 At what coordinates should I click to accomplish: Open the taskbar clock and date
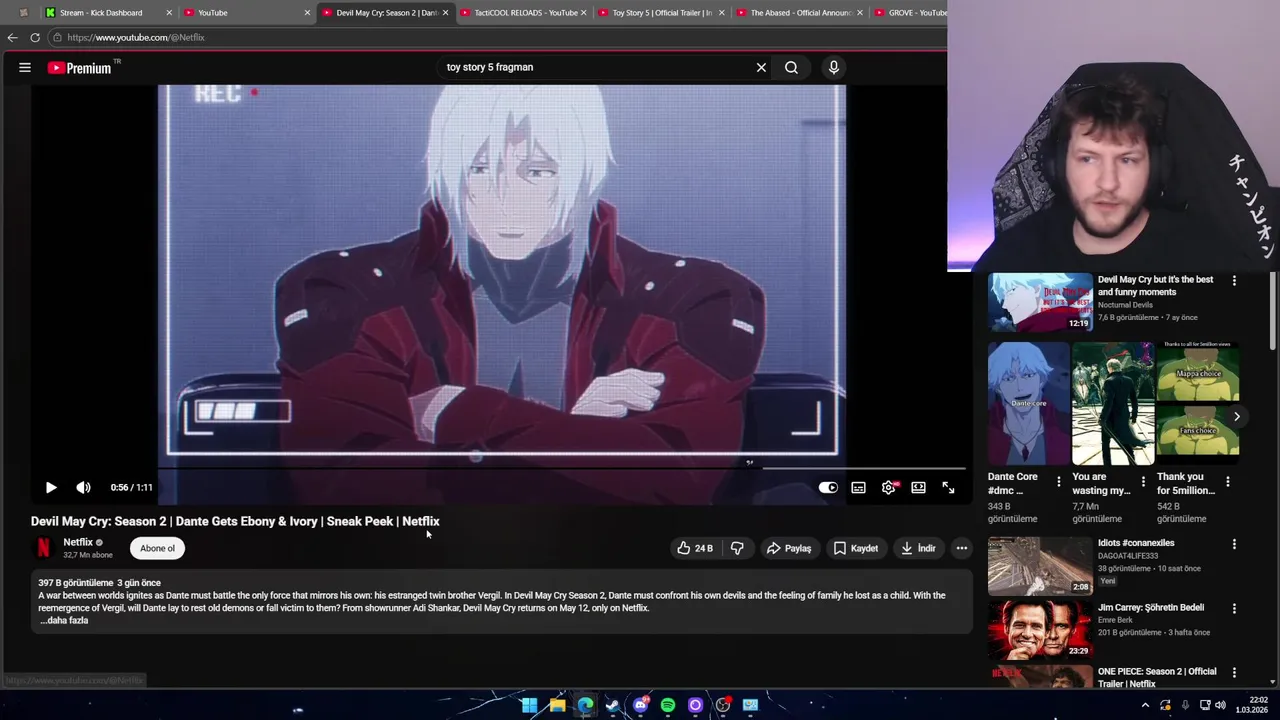pos(1253,705)
